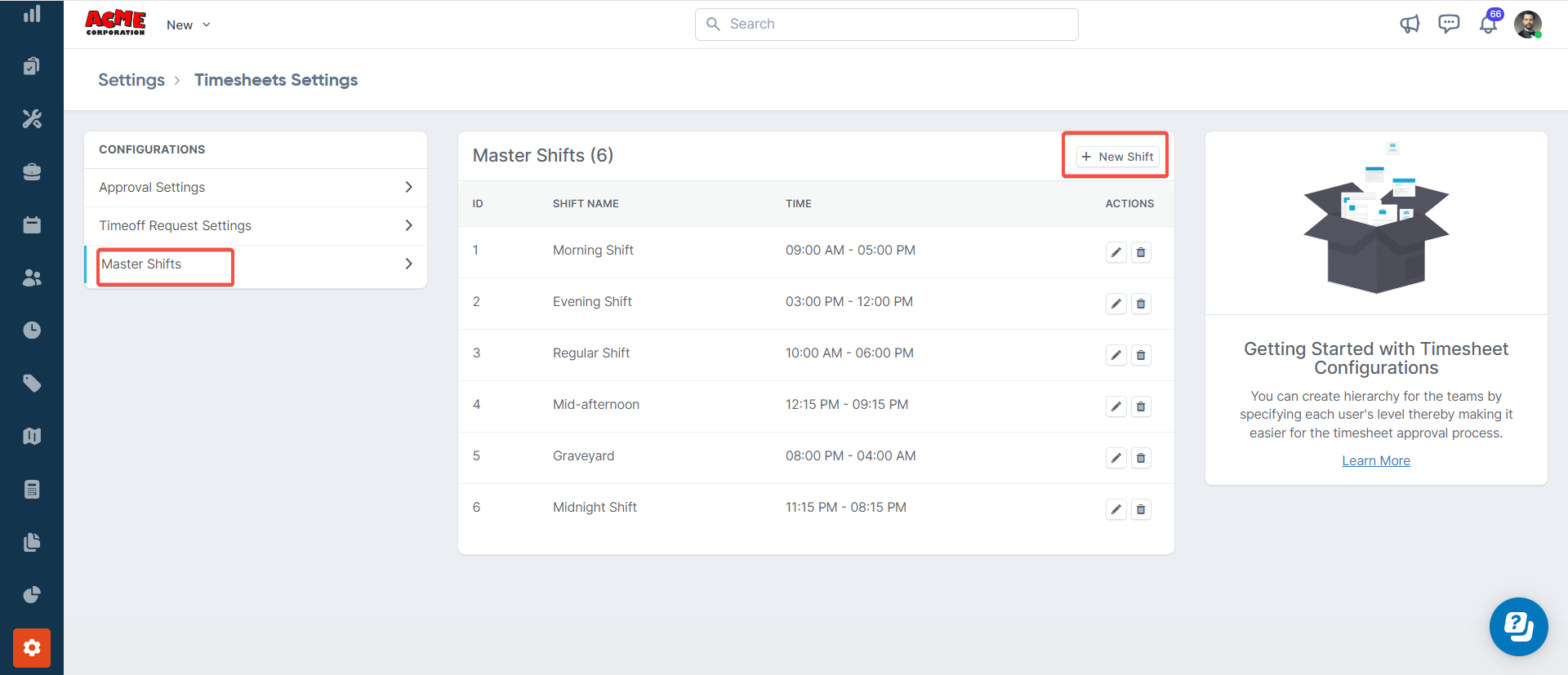This screenshot has height=675, width=1568.
Task: Click into the Search field
Action: [886, 24]
